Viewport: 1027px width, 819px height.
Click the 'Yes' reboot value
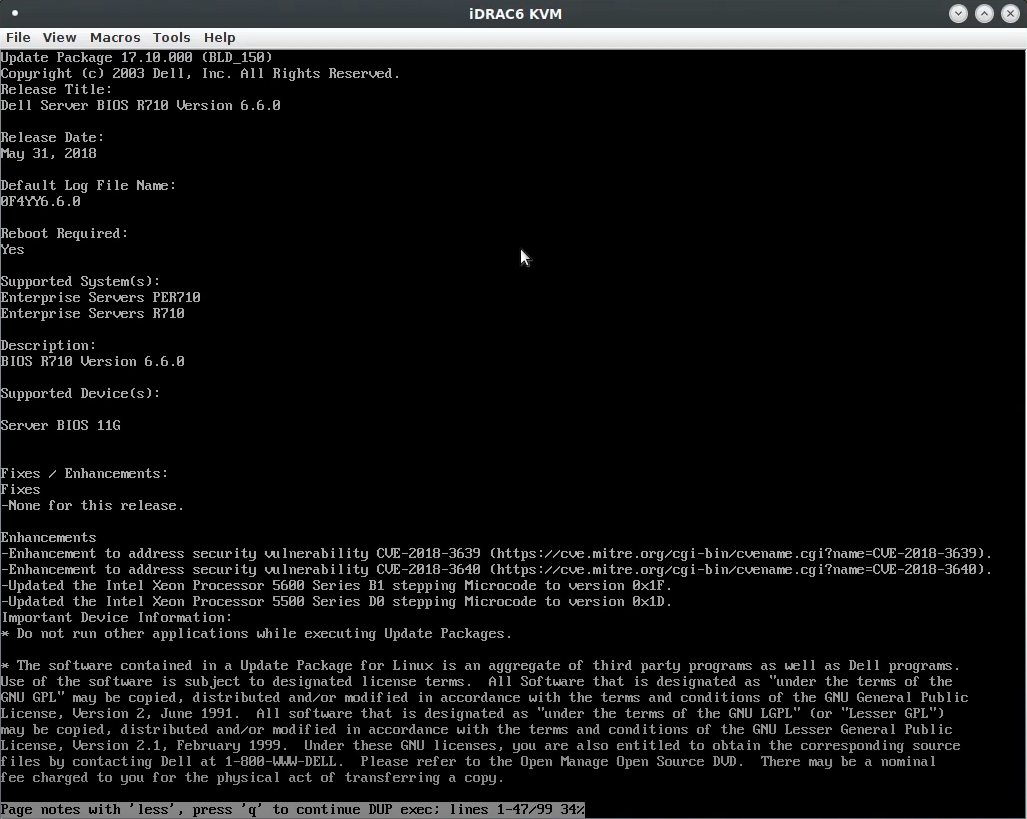point(12,250)
